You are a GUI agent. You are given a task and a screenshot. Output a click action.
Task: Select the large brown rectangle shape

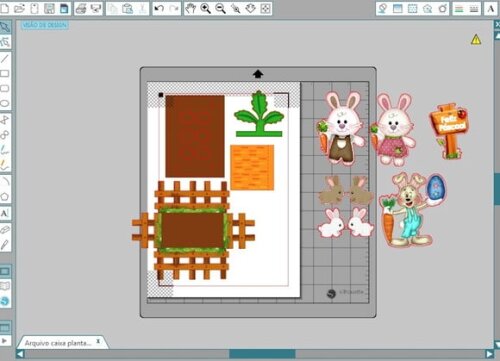click(x=195, y=136)
